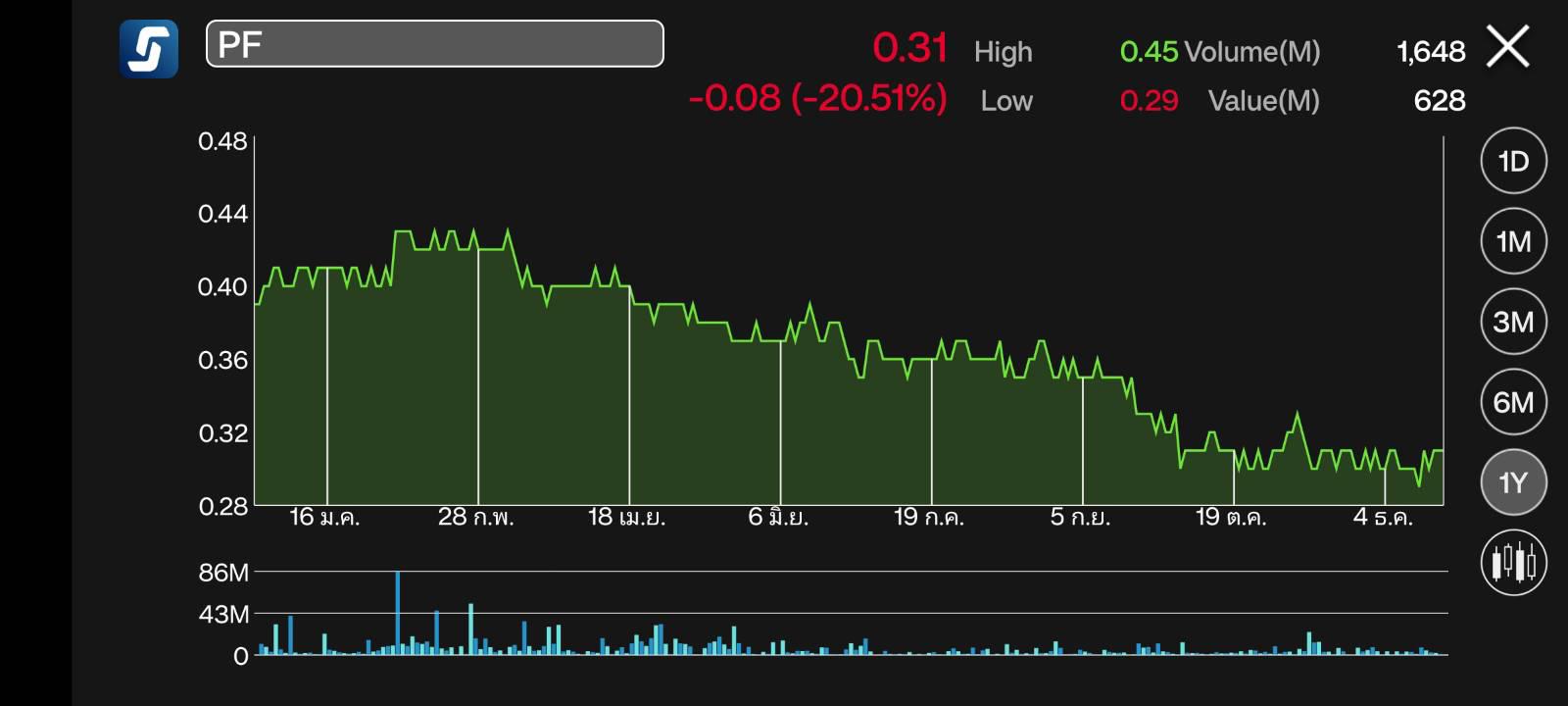Select the 1Y time range button
The image size is (1568, 706).
[1513, 482]
